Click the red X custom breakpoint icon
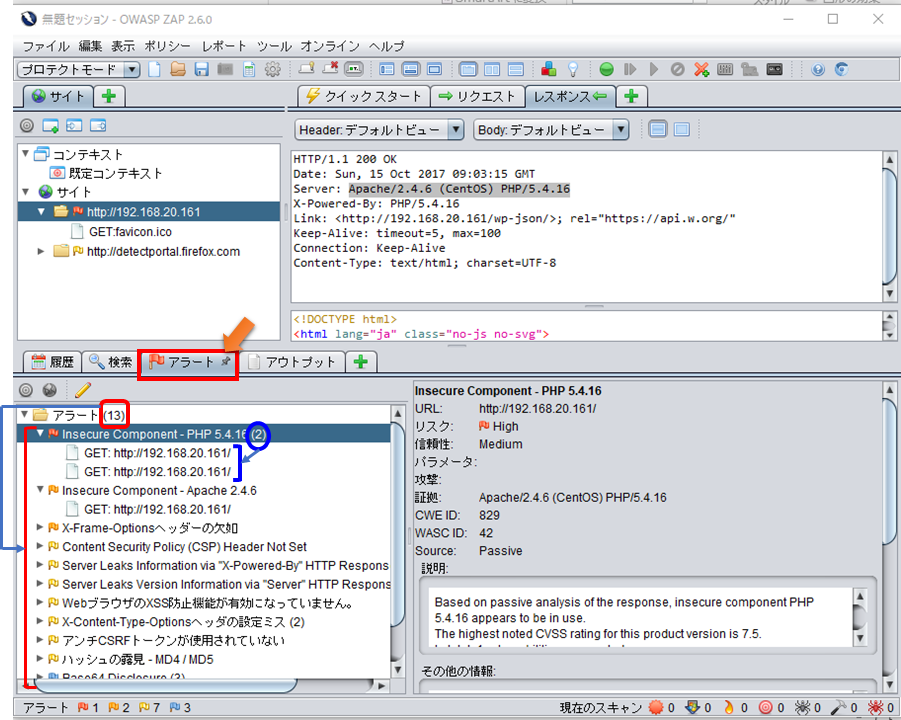Screen dimensions: 901x720 (x=701, y=70)
